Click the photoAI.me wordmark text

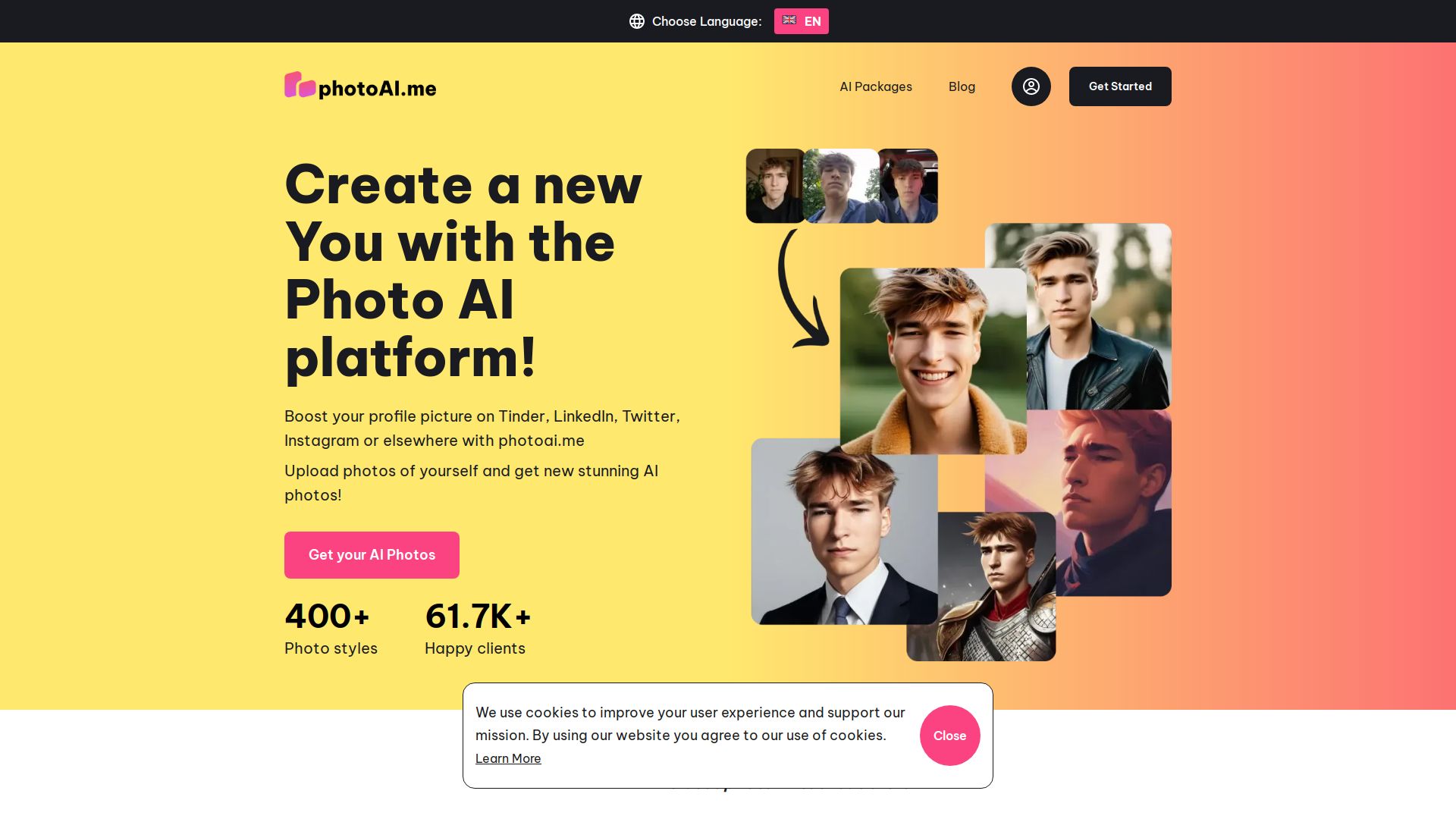click(x=377, y=89)
